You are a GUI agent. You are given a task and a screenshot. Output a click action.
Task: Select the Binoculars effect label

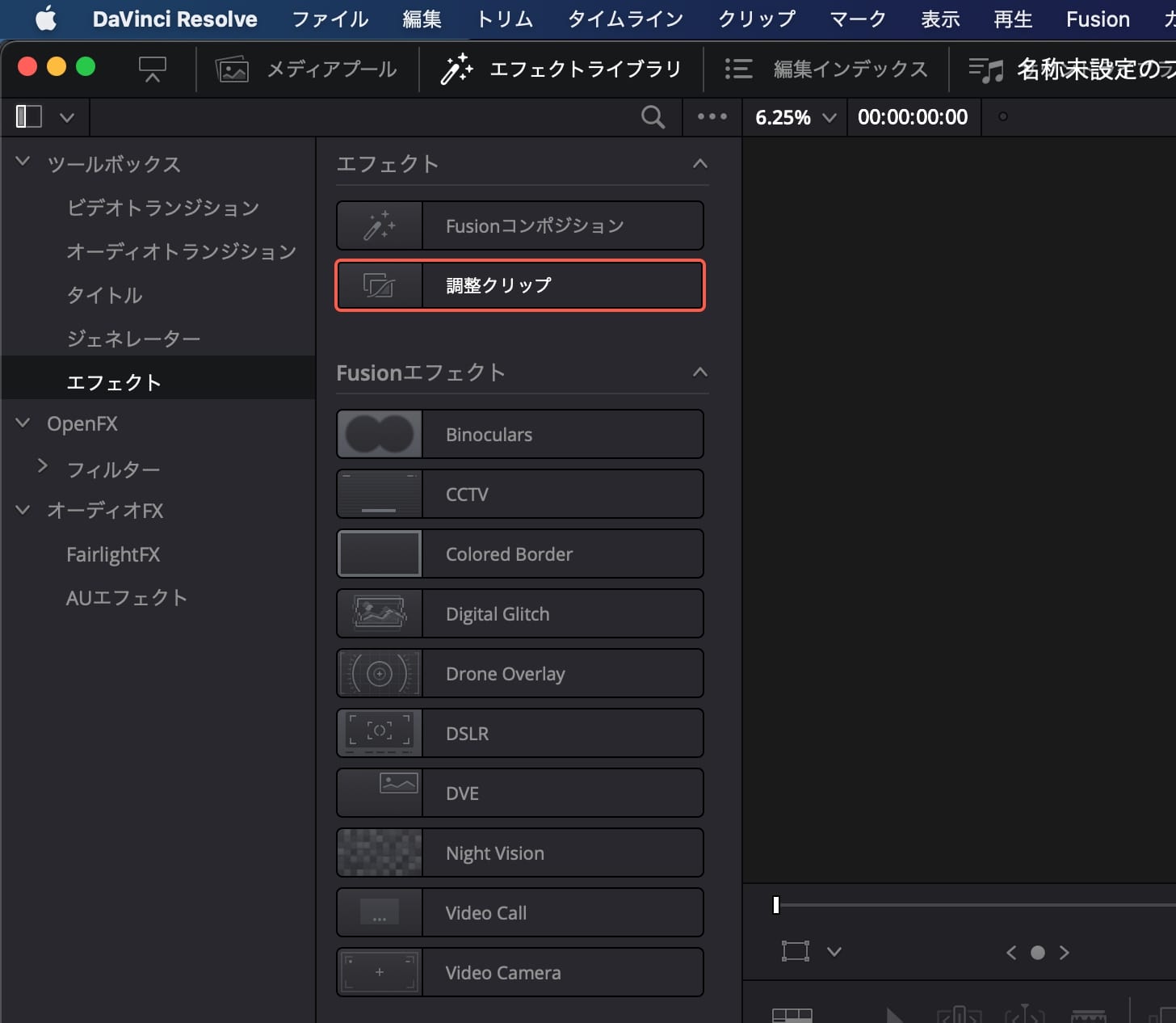(x=489, y=435)
